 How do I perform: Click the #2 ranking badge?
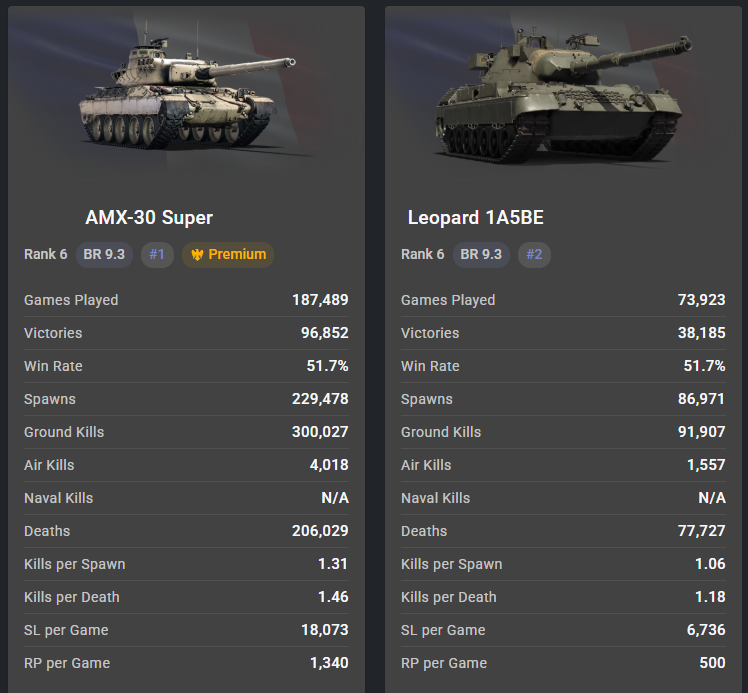point(534,255)
